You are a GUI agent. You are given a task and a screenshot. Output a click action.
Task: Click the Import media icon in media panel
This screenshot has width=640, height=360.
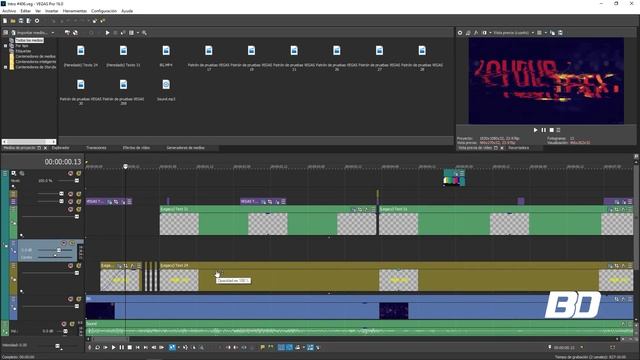pyautogui.click(x=13, y=33)
